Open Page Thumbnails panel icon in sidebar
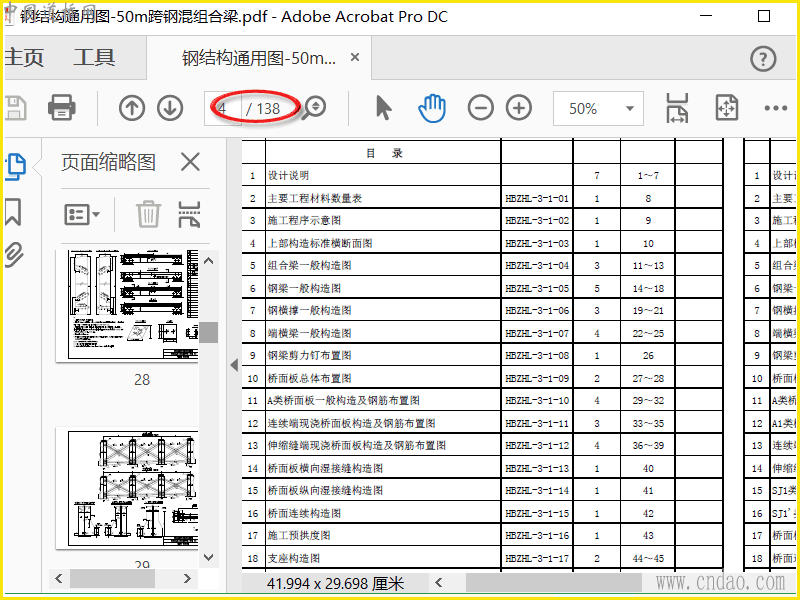800x600 pixels. click(15, 167)
